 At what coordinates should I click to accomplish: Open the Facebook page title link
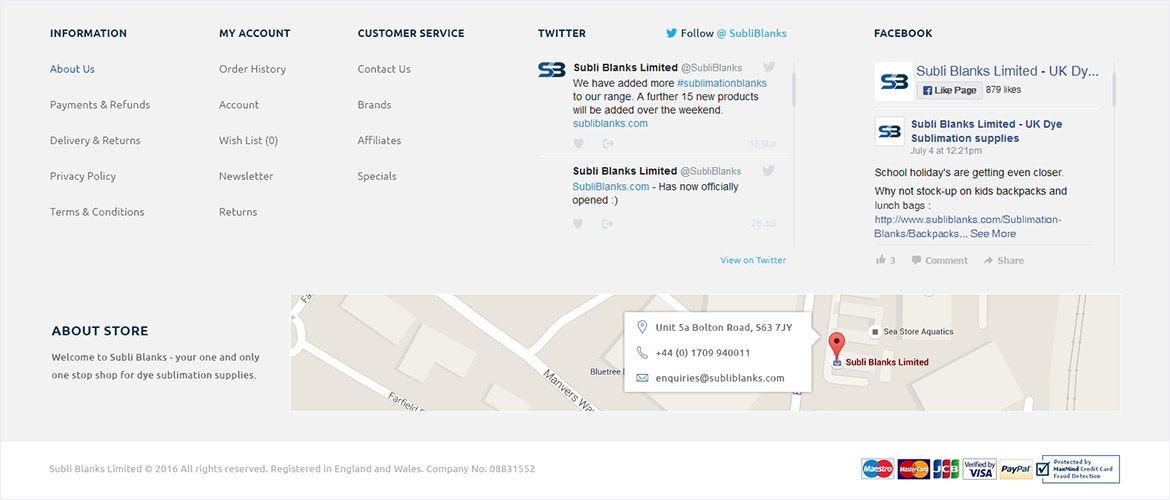1007,71
